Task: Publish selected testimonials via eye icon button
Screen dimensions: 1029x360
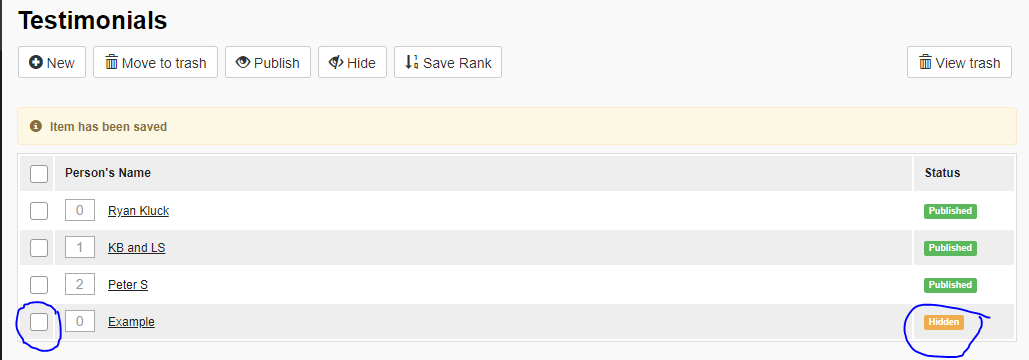Action: (268, 62)
